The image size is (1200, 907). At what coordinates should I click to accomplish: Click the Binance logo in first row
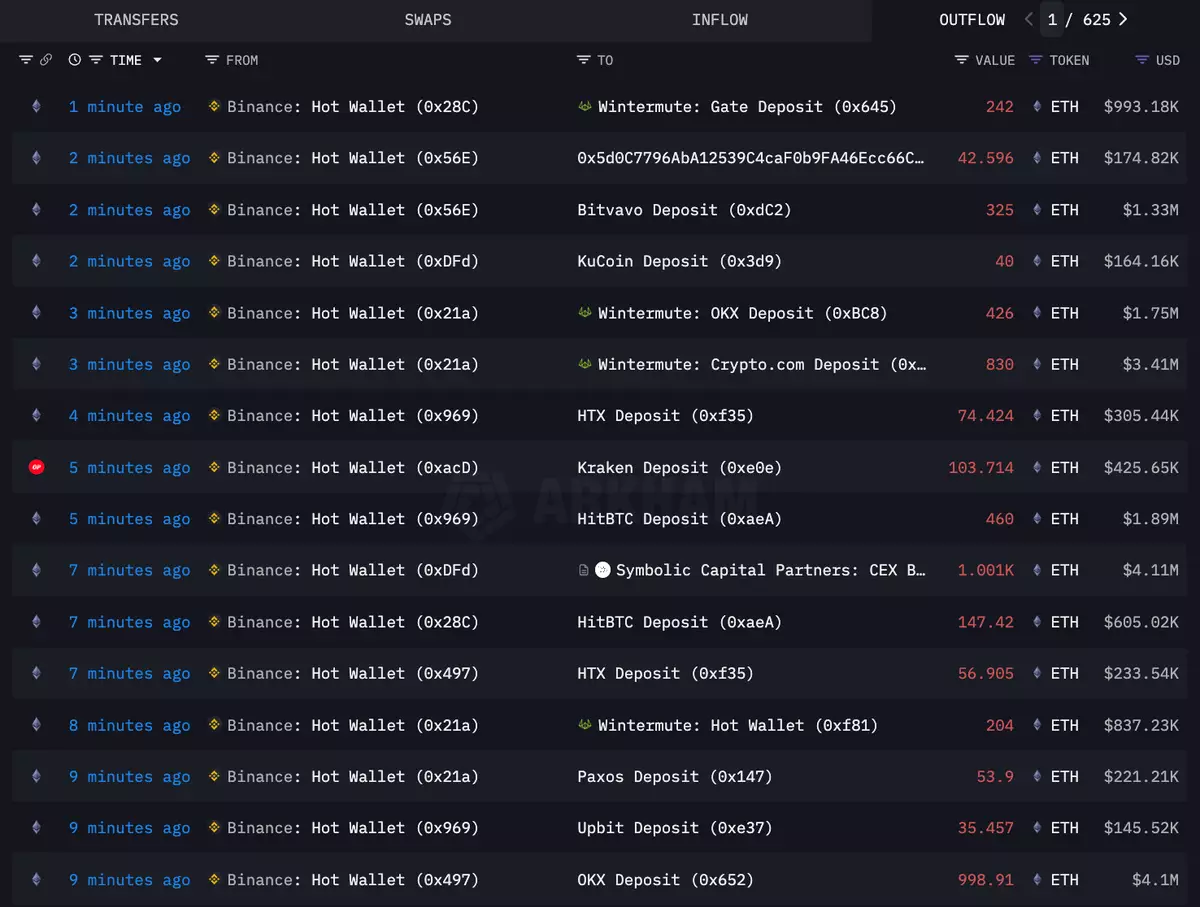tap(214, 106)
